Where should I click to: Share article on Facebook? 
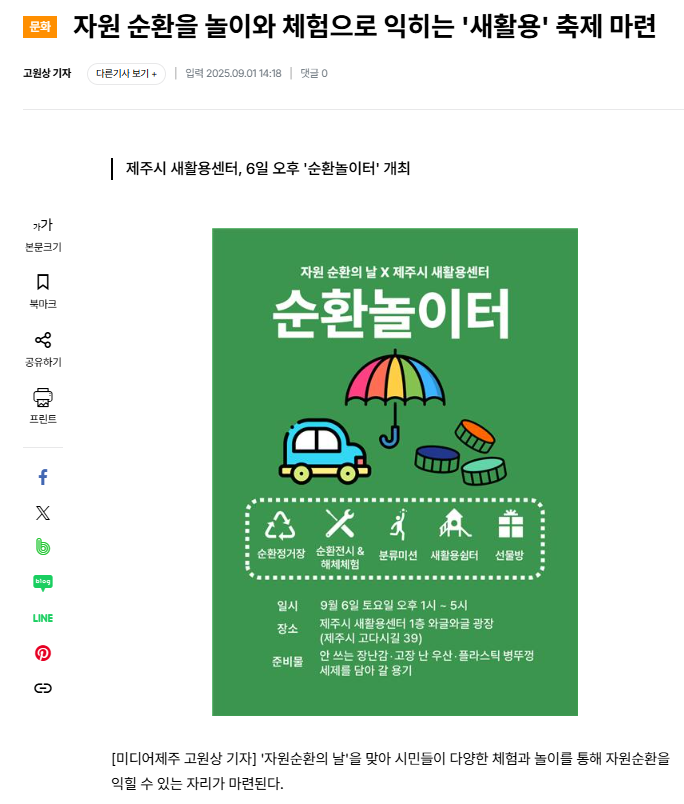pos(43,477)
